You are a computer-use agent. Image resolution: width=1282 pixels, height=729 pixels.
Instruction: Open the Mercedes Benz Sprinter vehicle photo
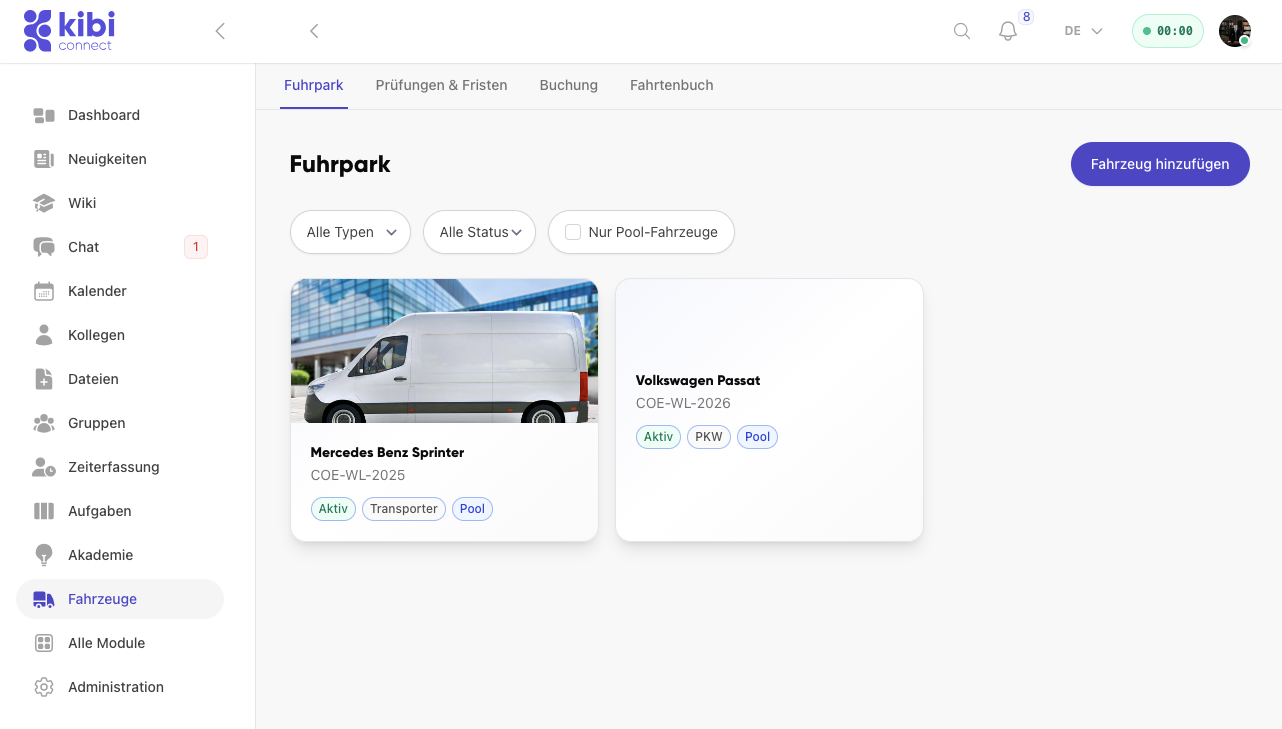pyautogui.click(x=444, y=350)
